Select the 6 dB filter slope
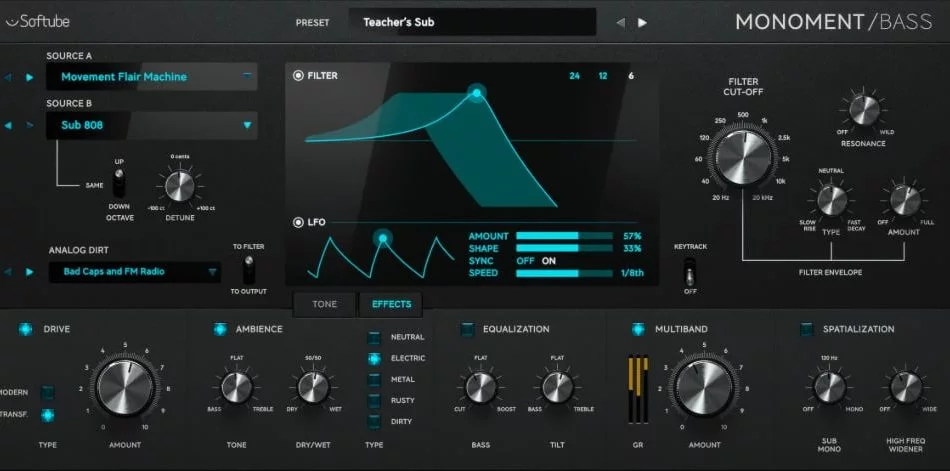This screenshot has height=471, width=950. pyautogui.click(x=631, y=76)
